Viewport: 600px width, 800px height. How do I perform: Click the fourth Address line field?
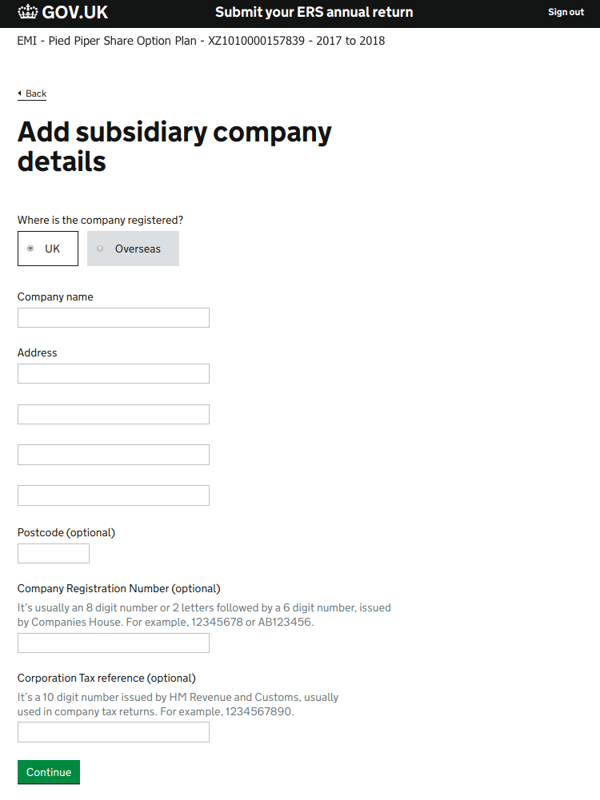(x=113, y=495)
